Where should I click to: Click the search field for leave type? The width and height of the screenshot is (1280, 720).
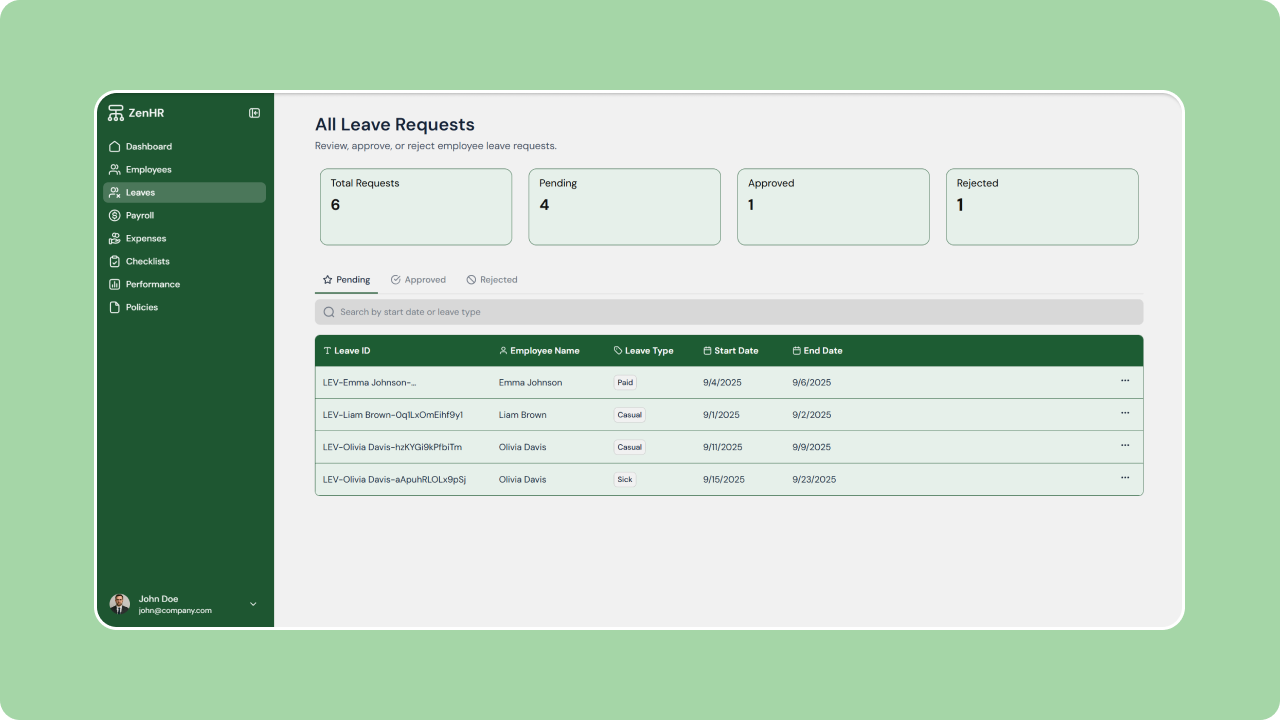729,312
